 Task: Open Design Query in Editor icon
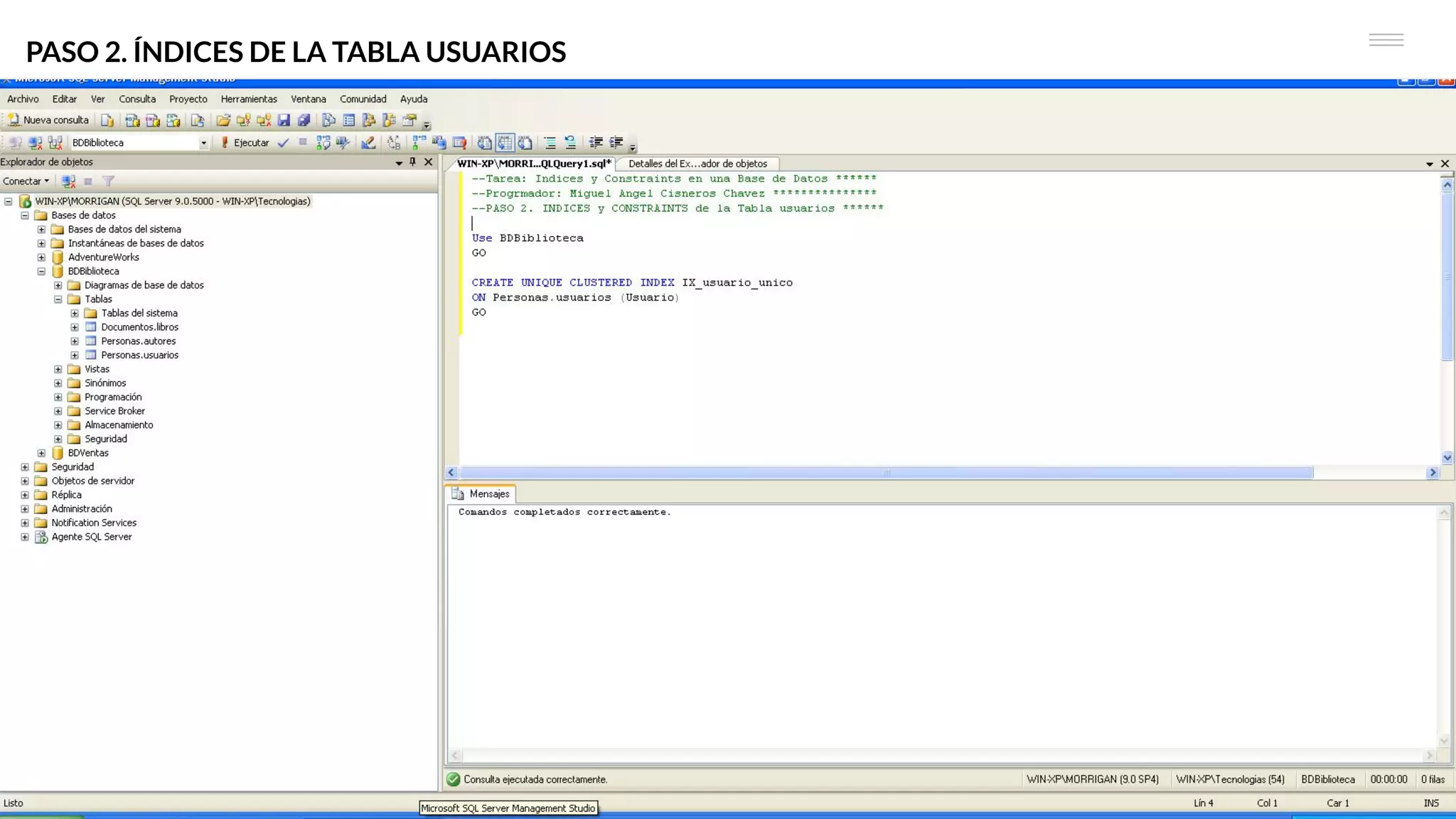pyautogui.click(x=368, y=143)
